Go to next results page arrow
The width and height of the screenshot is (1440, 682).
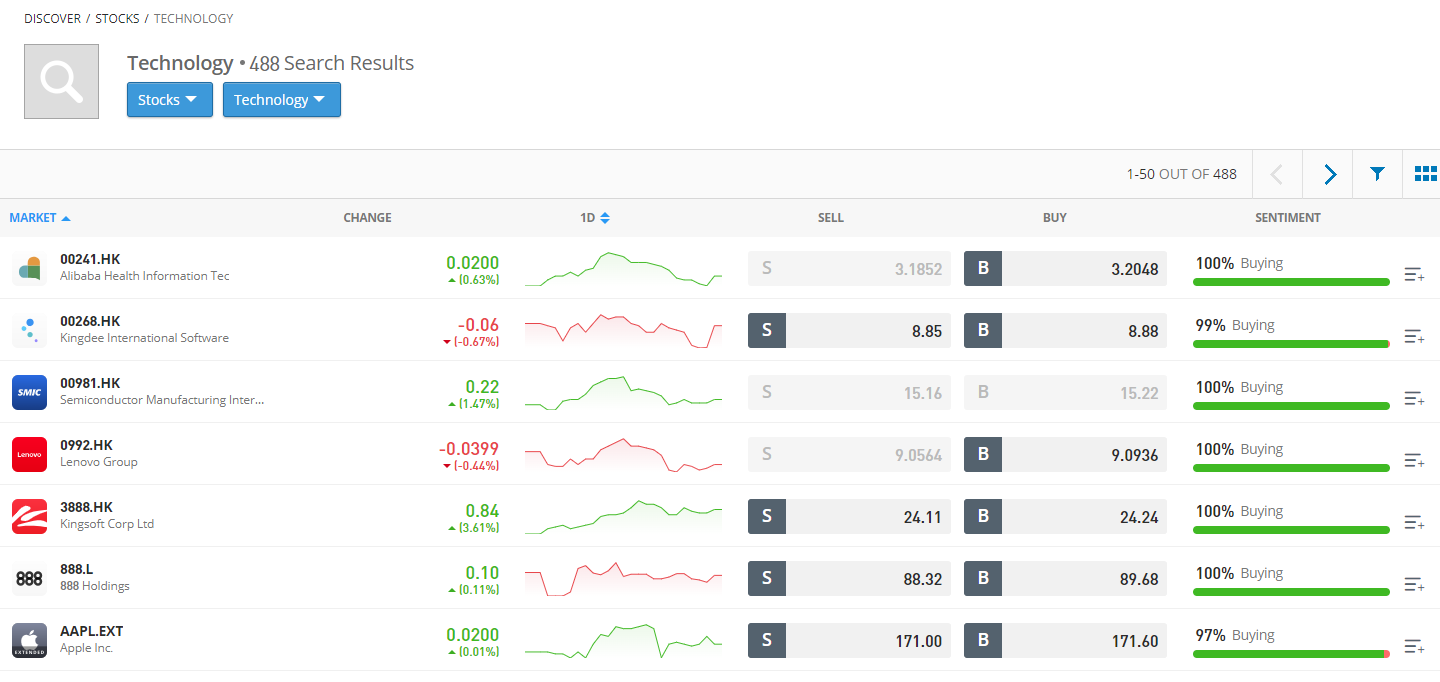click(x=1329, y=174)
